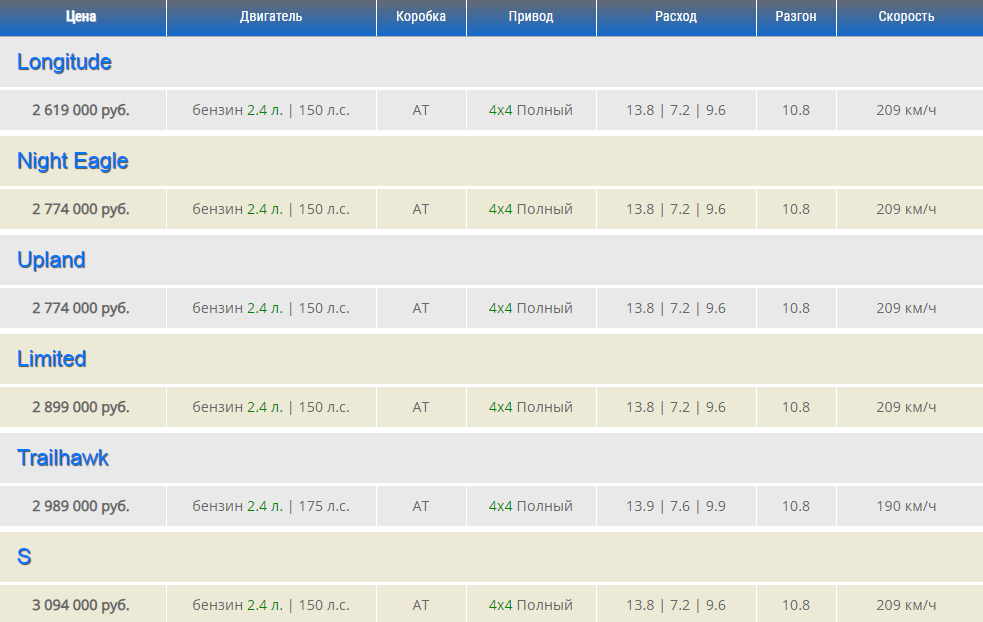This screenshot has height=622, width=983.
Task: Select the price 2 619 000 руб.
Action: click(81, 110)
